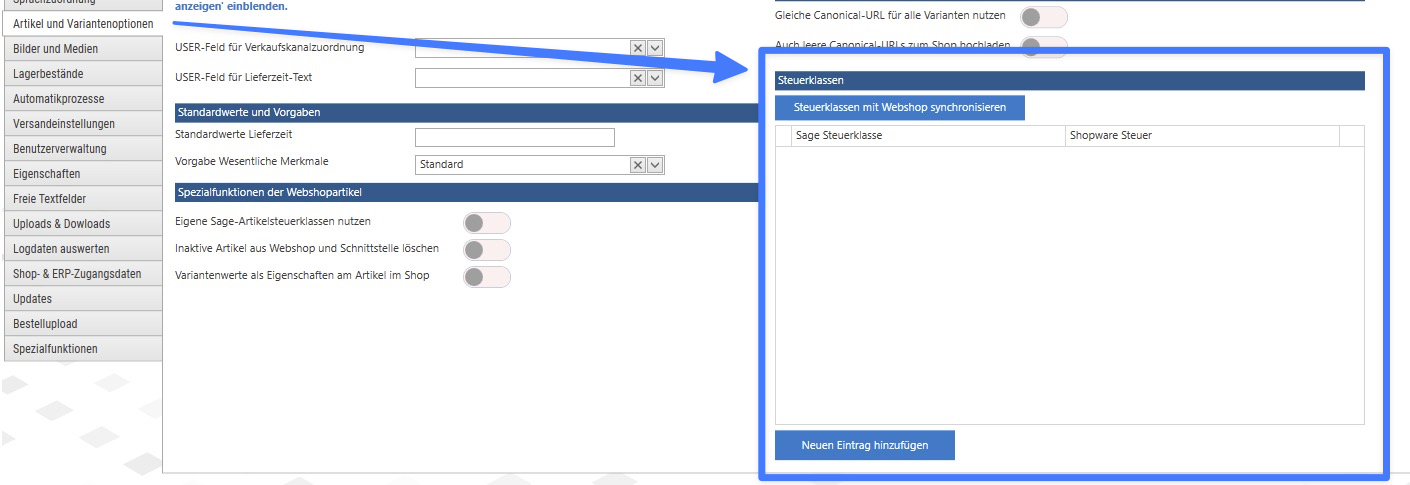Click the Standardwerte Lieferzeit input field
This screenshot has width=1410, height=485.
click(x=514, y=138)
